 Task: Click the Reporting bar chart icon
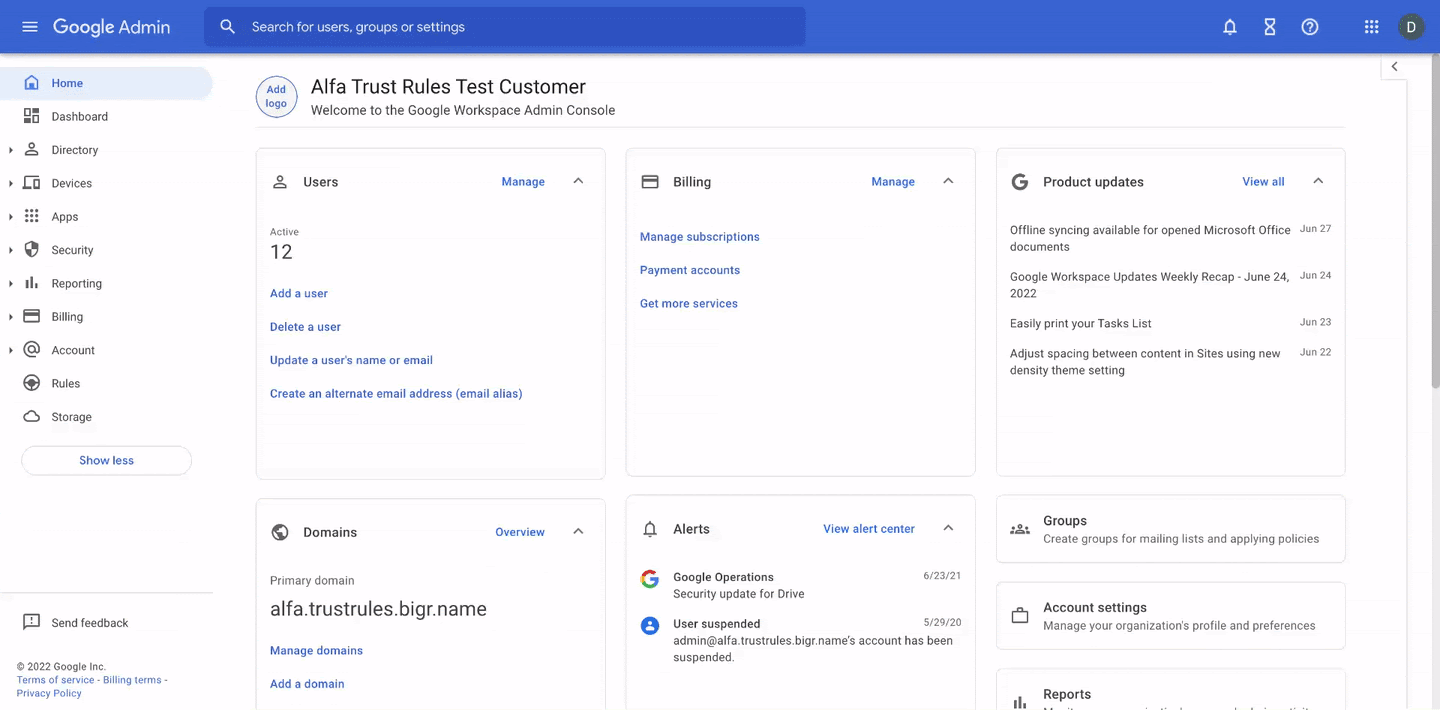[x=32, y=283]
